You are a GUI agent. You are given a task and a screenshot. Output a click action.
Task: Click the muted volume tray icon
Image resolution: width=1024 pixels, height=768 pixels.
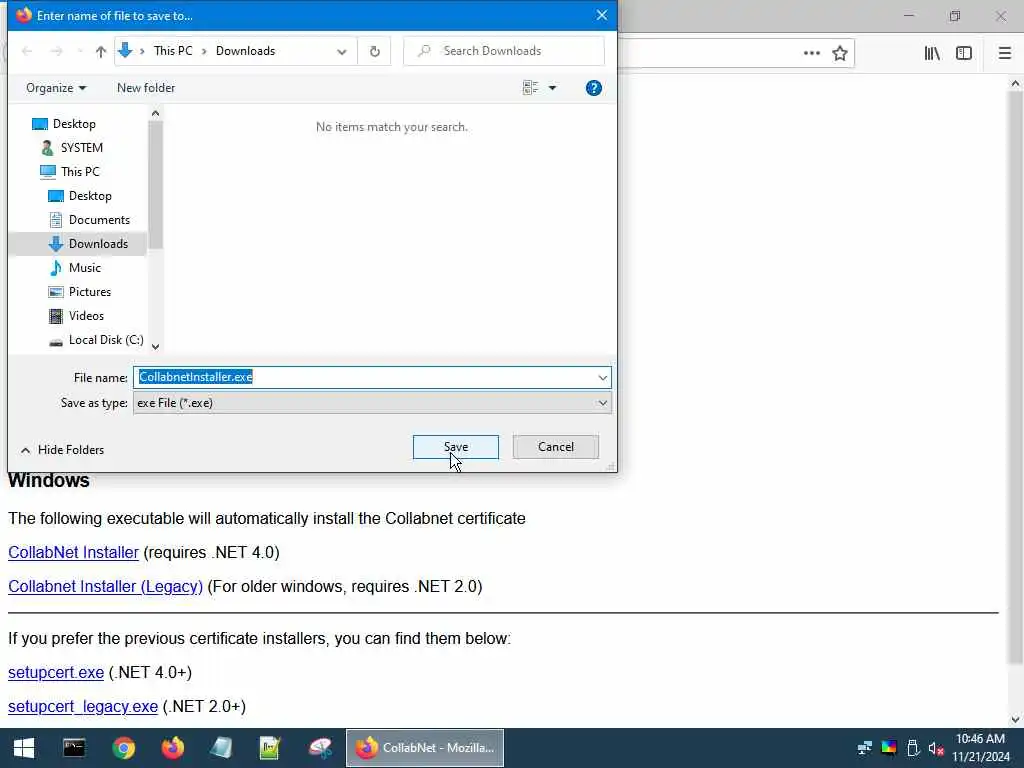pos(936,748)
